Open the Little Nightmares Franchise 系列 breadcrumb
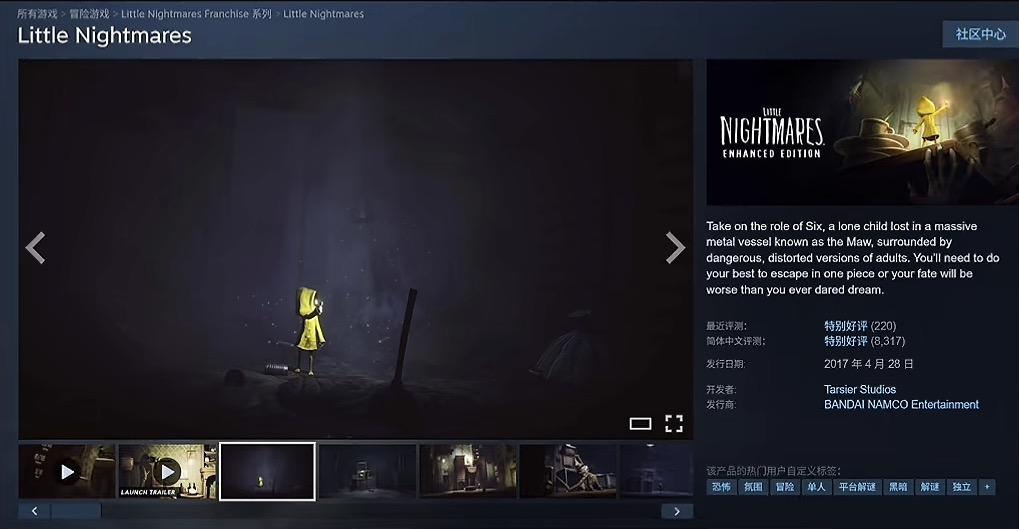The width and height of the screenshot is (1019, 529). pos(196,14)
